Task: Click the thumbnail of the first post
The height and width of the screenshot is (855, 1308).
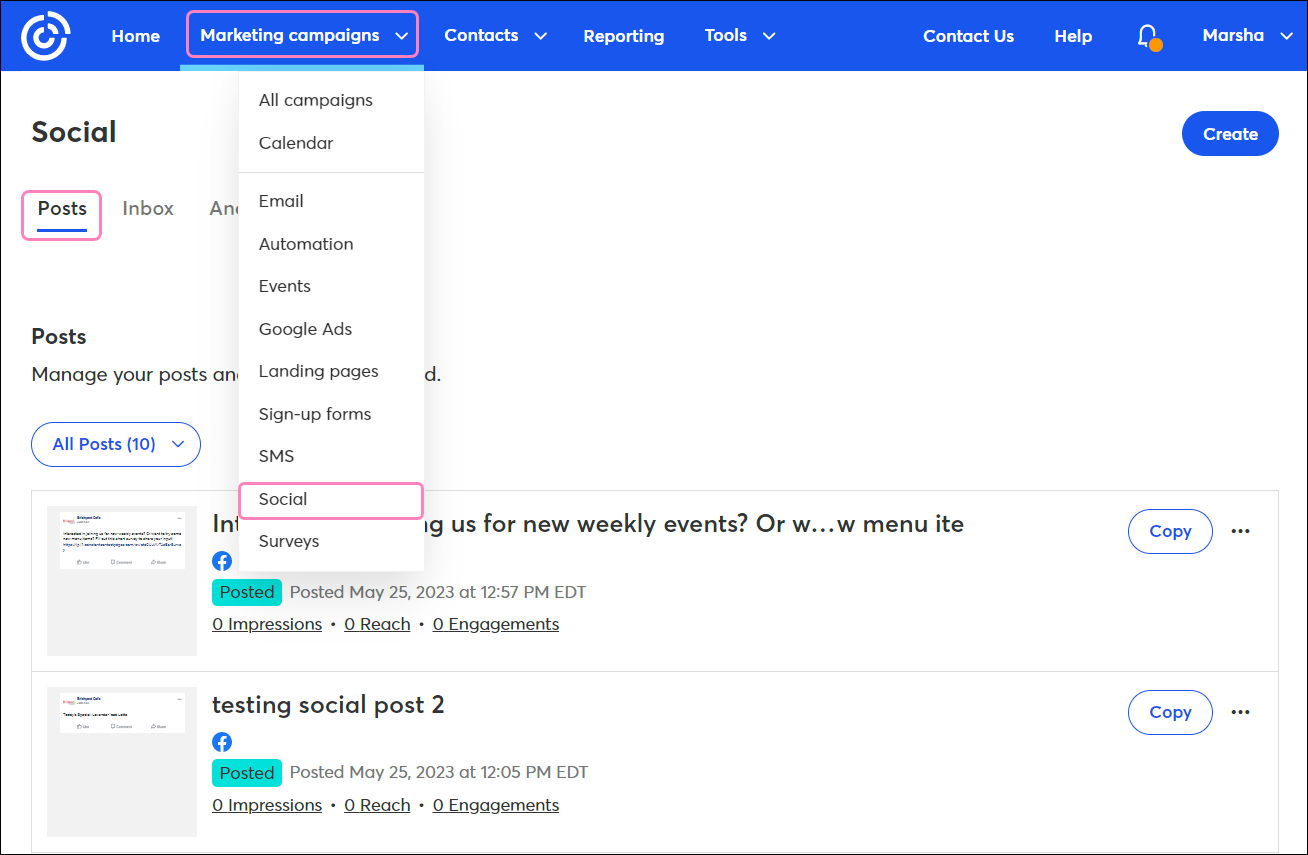Action: pyautogui.click(x=121, y=580)
